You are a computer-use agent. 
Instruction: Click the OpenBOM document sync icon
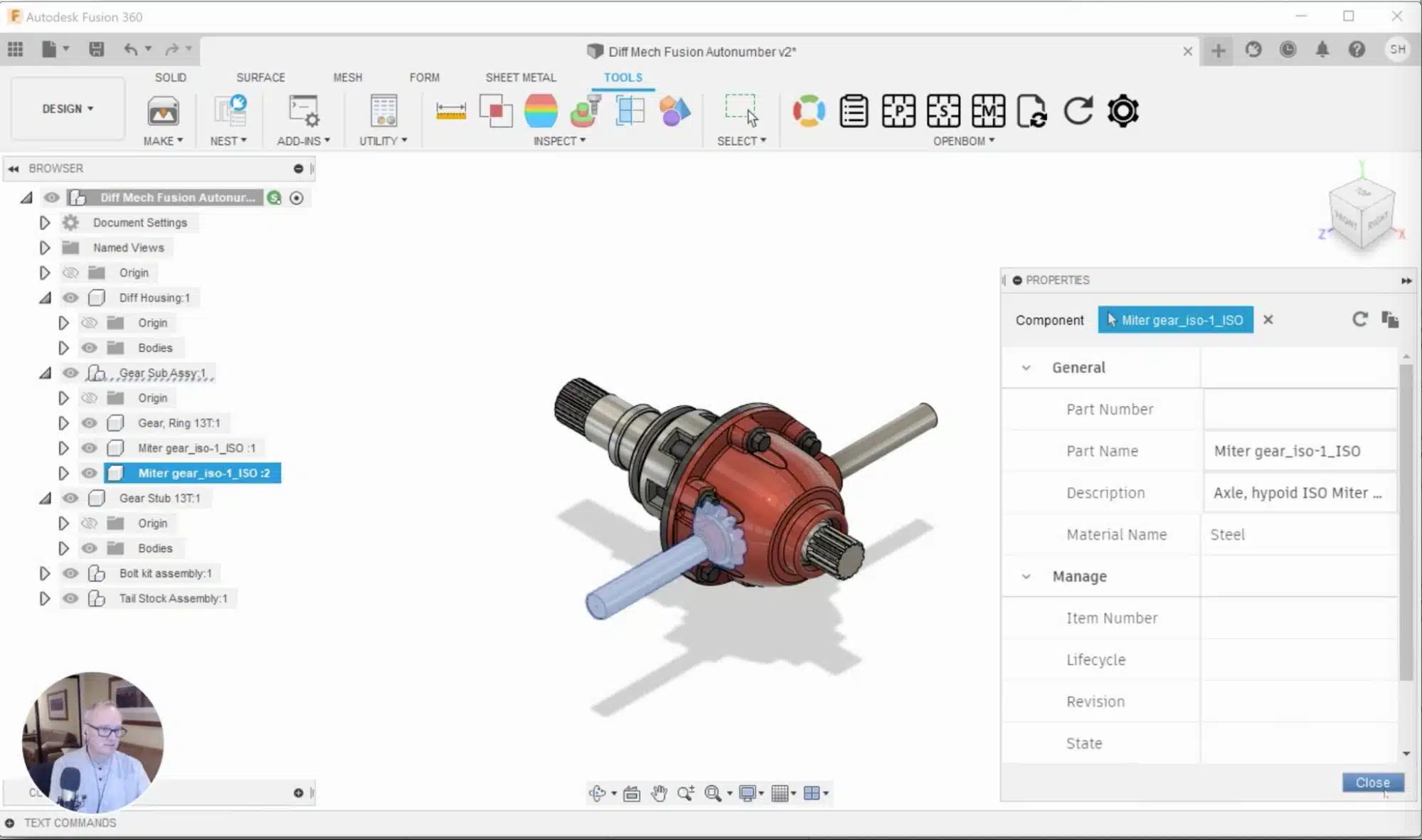(1032, 111)
